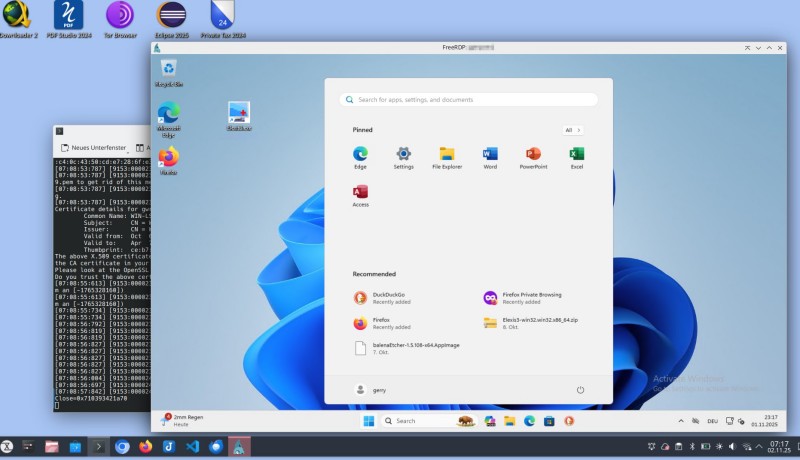Viewport: 800px width, 460px height.
Task: Open File Explorer in remote Windows taskbar
Action: point(509,421)
